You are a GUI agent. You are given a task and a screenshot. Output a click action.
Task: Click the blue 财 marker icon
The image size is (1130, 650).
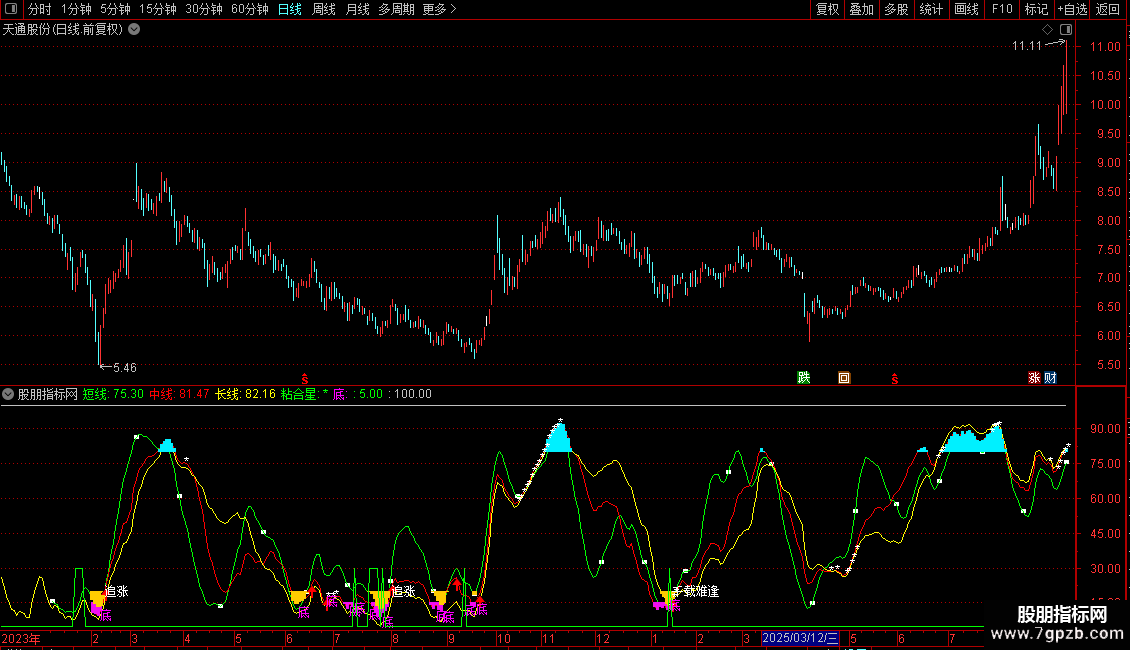click(x=1050, y=378)
